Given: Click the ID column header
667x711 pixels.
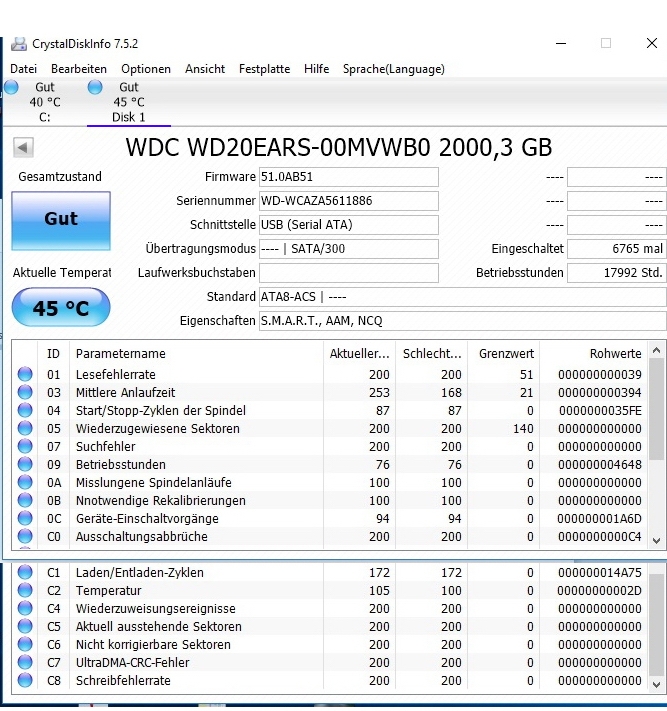Looking at the screenshot, I should click(x=54, y=354).
